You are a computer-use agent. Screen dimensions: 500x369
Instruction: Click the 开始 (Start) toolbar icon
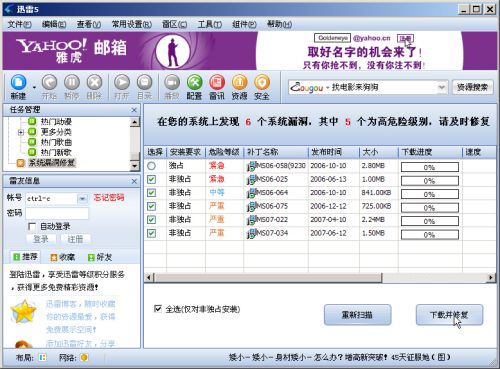[x=49, y=83]
